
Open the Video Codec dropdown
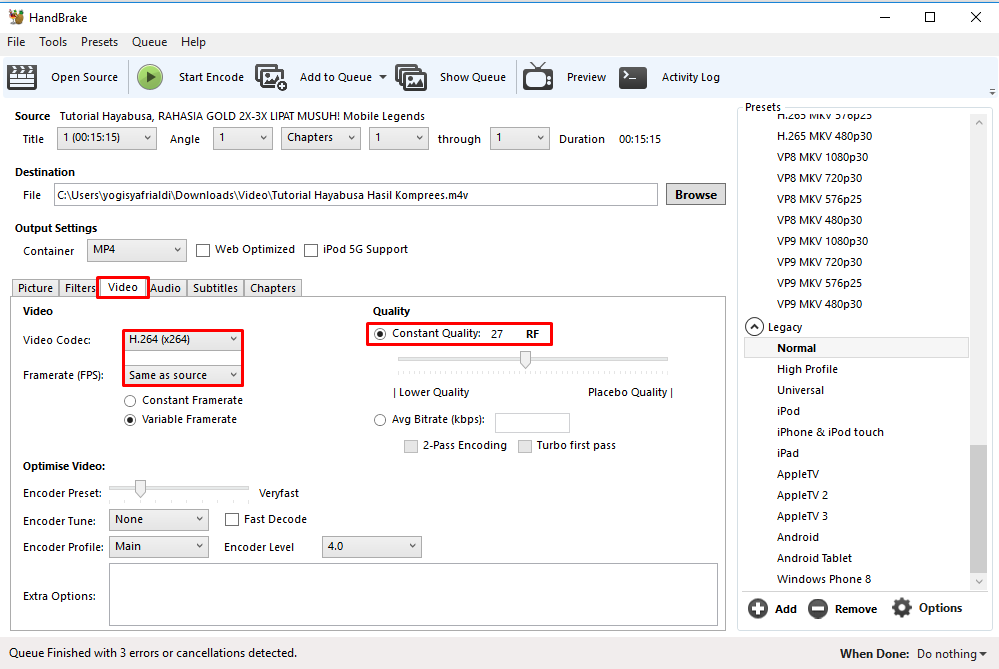(x=182, y=340)
